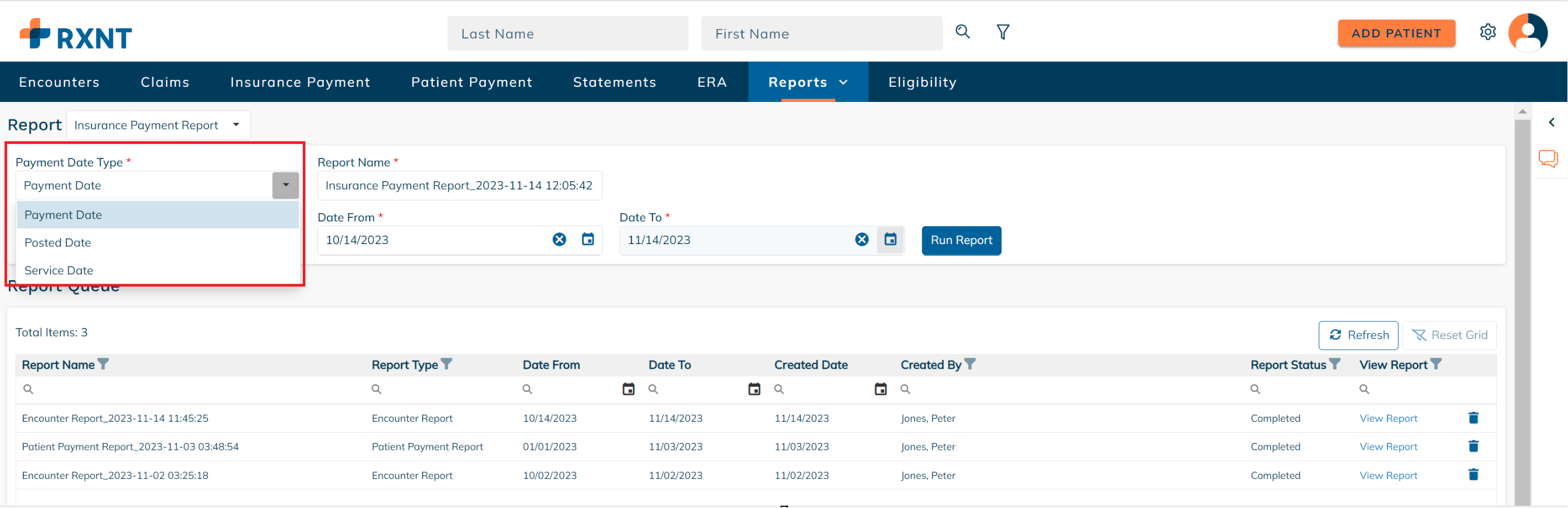Go to the Claims tab
Viewport: 1568px width, 508px height.
[165, 82]
